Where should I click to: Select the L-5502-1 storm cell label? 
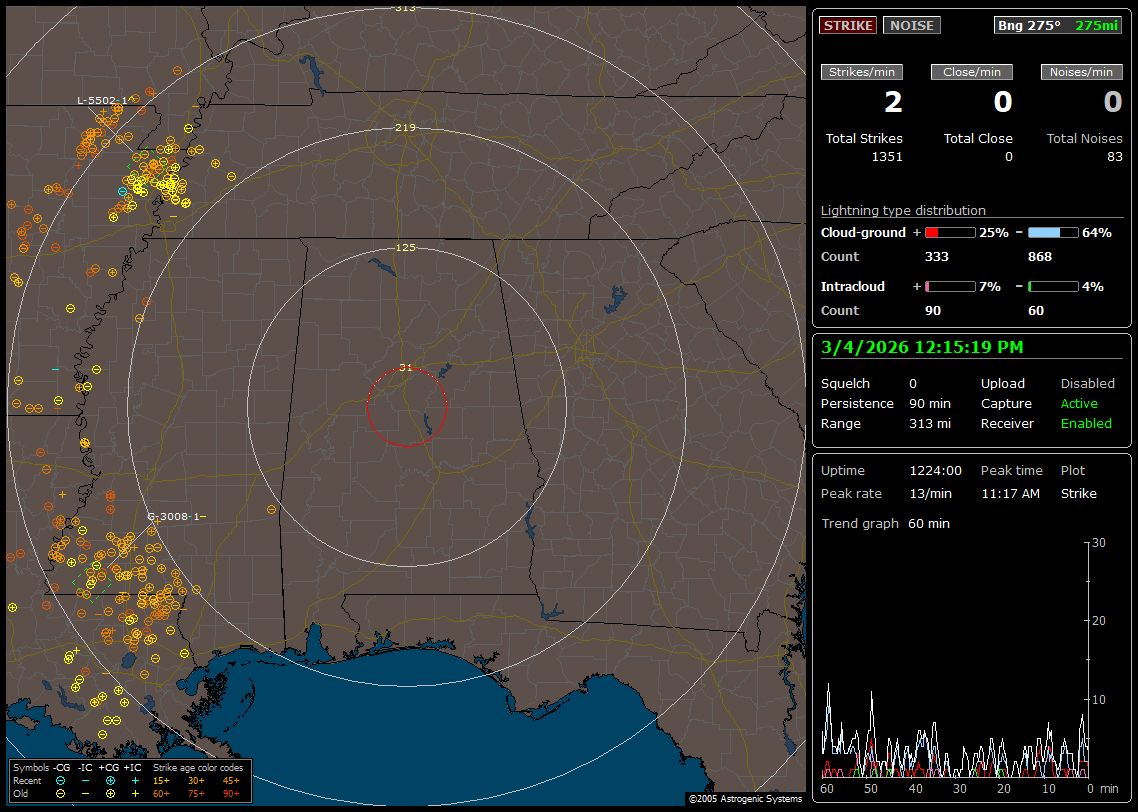click(x=103, y=101)
